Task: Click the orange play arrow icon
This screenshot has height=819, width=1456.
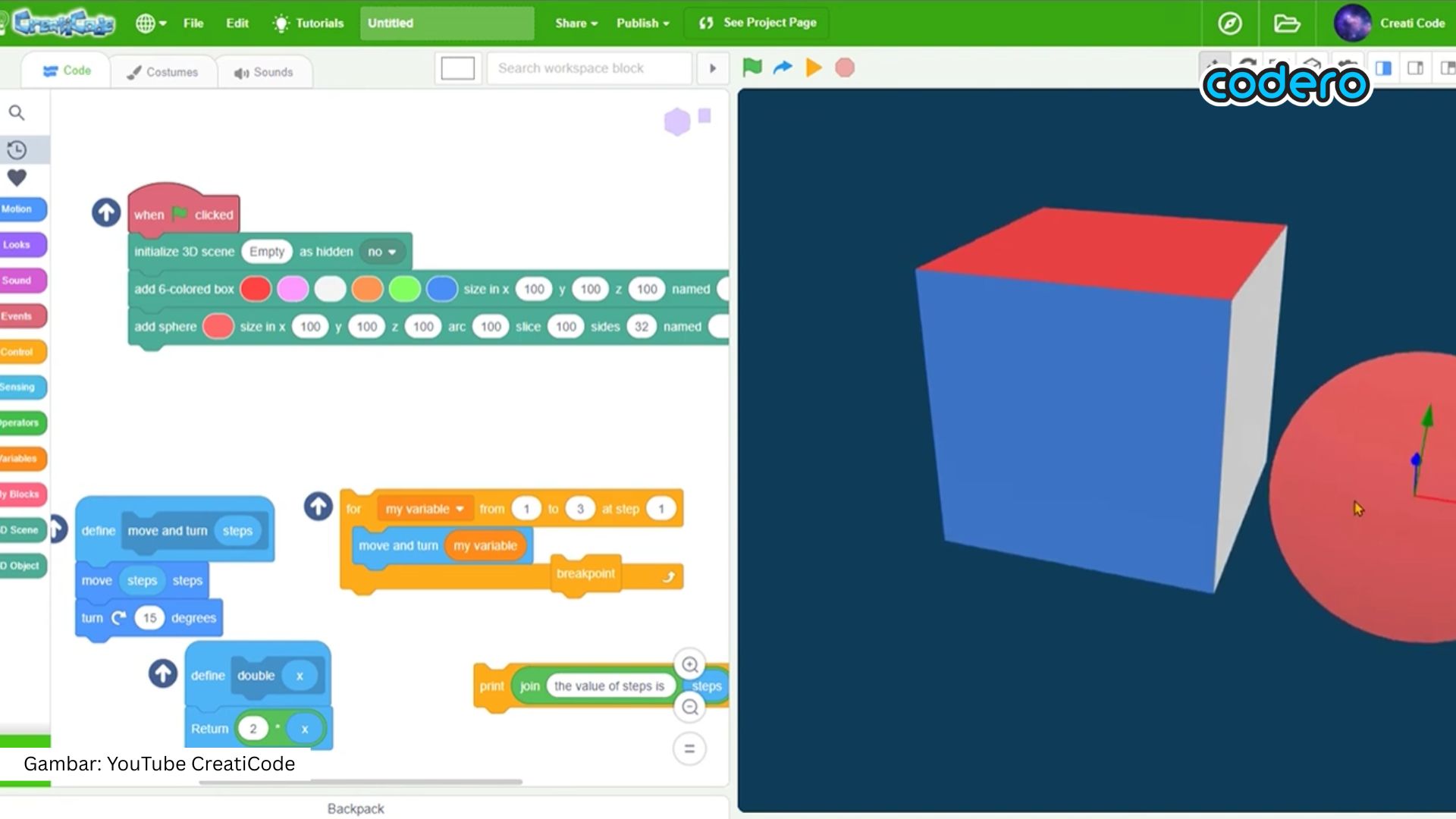Action: 814,67
